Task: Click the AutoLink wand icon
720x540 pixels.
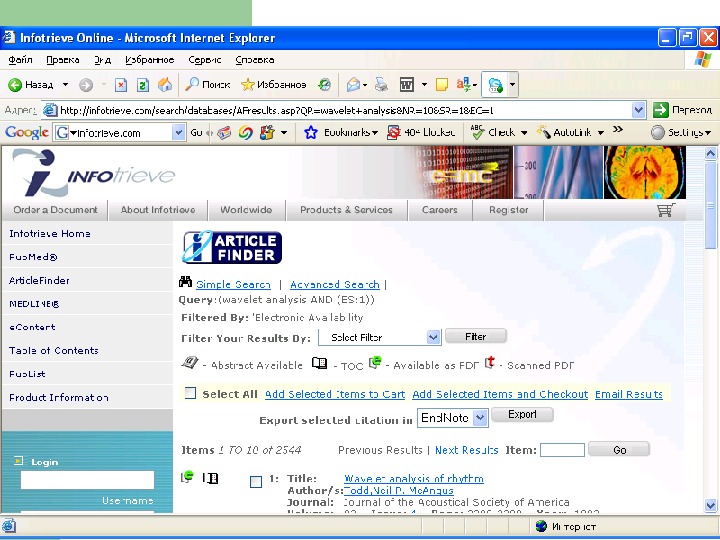Action: 543,132
